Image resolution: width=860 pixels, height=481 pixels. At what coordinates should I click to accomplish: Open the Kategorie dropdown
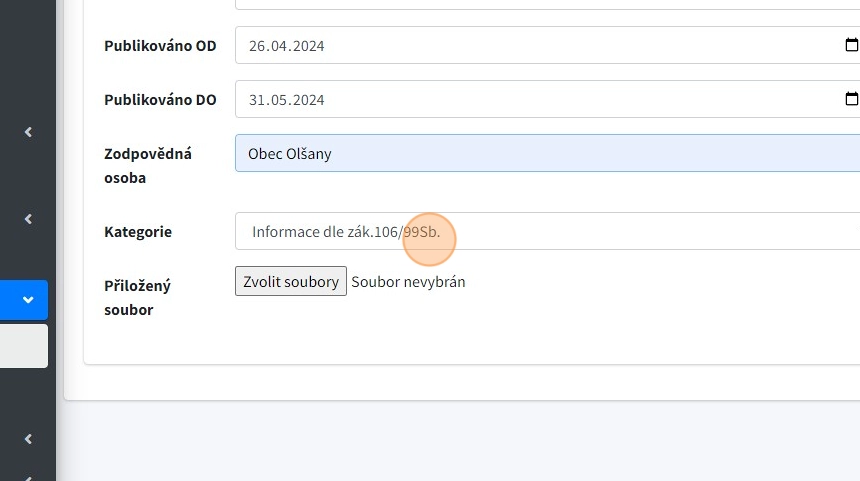point(547,231)
